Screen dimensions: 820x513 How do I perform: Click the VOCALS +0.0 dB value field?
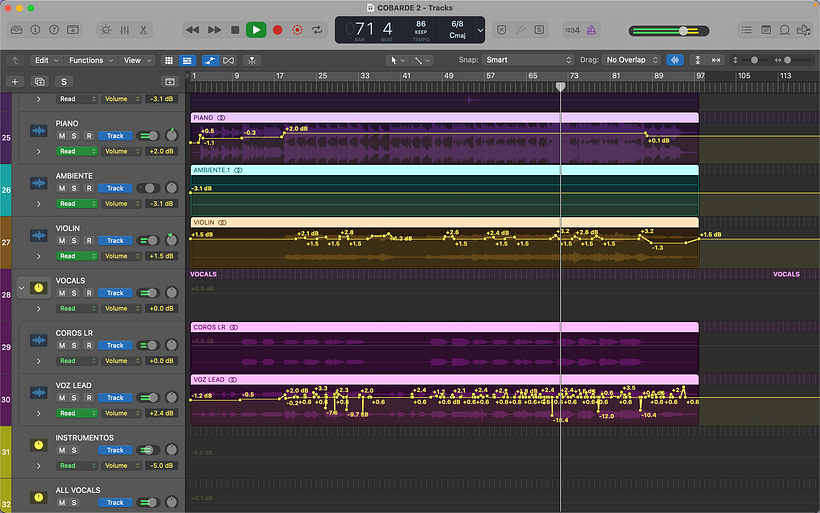161,309
